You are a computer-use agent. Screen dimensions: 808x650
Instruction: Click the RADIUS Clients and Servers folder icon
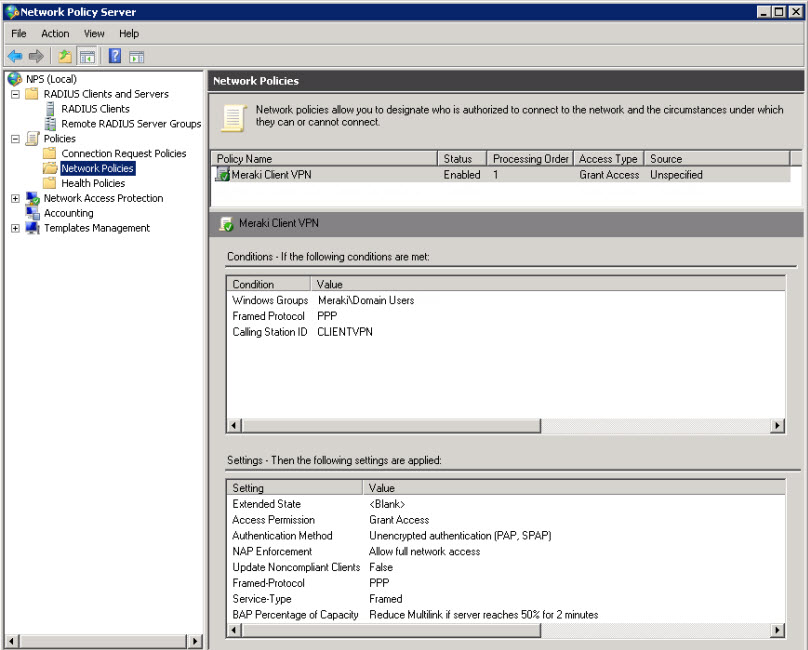(x=32, y=93)
